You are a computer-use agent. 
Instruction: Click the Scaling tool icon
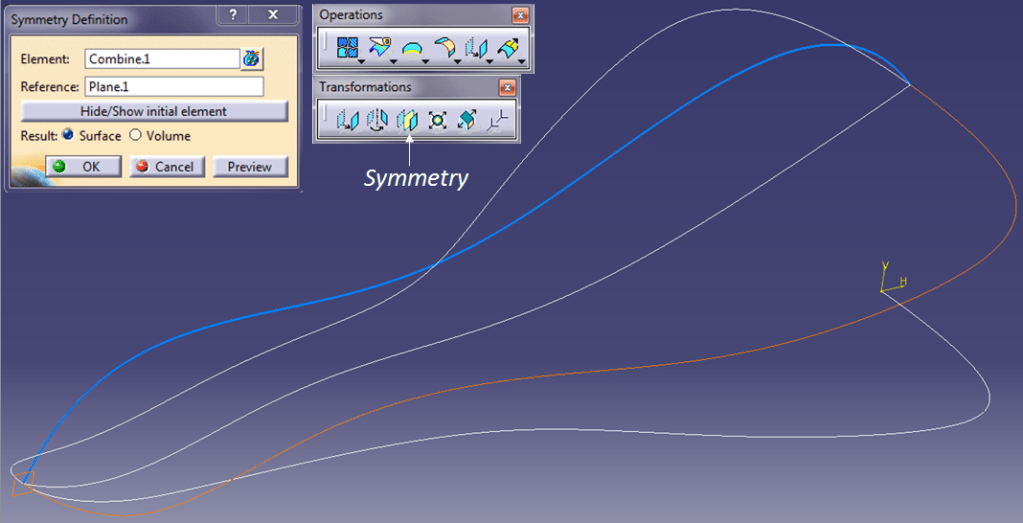click(x=436, y=120)
